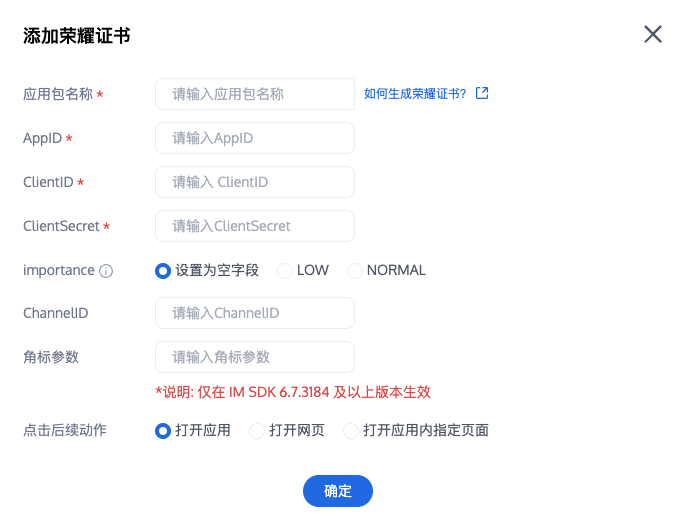Choose the 打开应用 radio option
This screenshot has width=689, height=524.
coord(163,431)
